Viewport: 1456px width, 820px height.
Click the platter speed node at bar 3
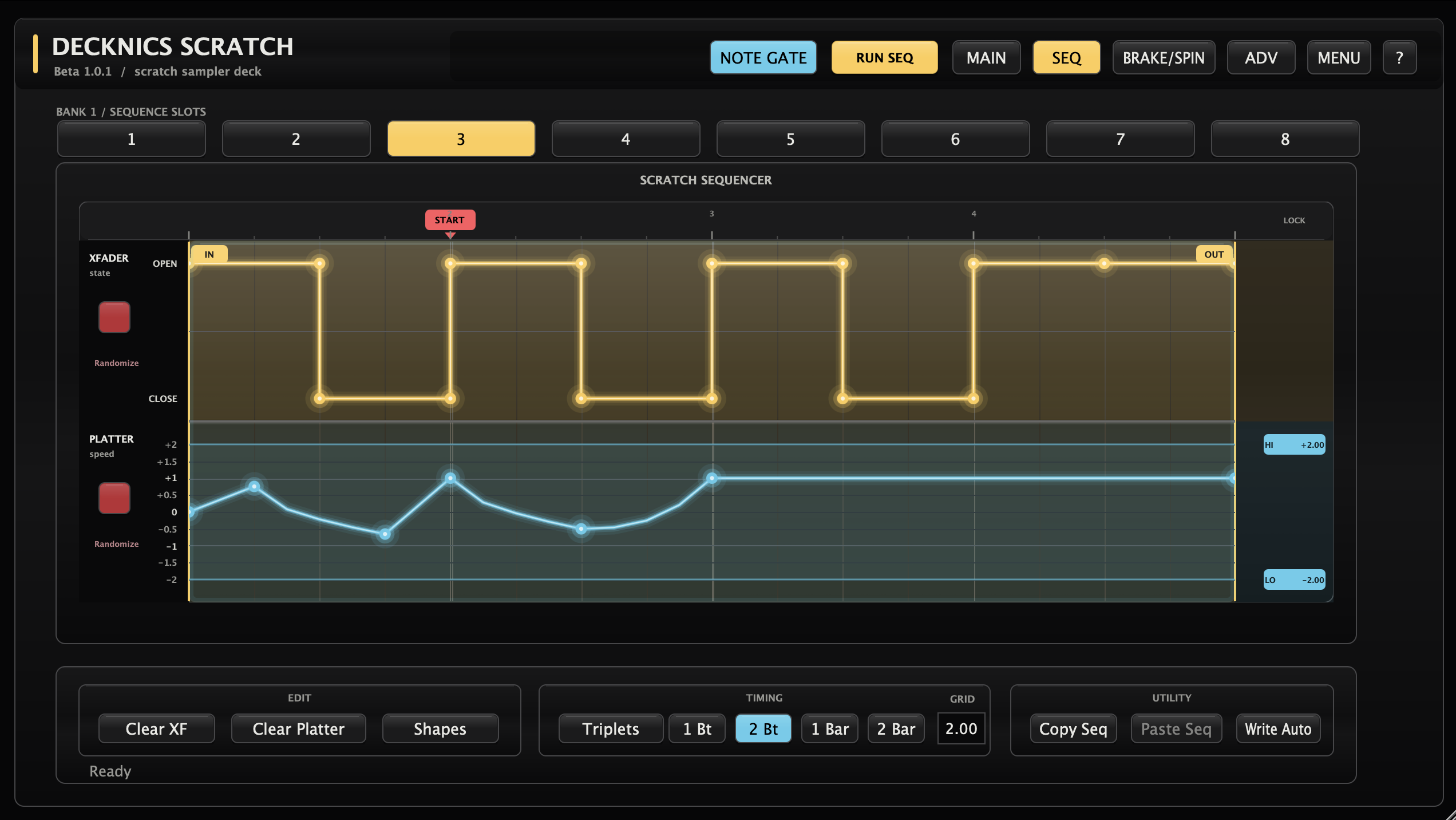pyautogui.click(x=712, y=478)
